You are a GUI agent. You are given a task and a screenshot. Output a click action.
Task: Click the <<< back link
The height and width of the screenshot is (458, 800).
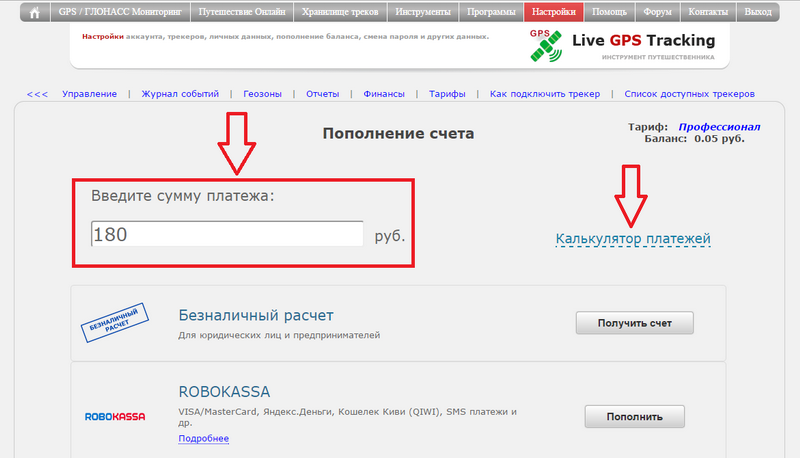coord(37,94)
